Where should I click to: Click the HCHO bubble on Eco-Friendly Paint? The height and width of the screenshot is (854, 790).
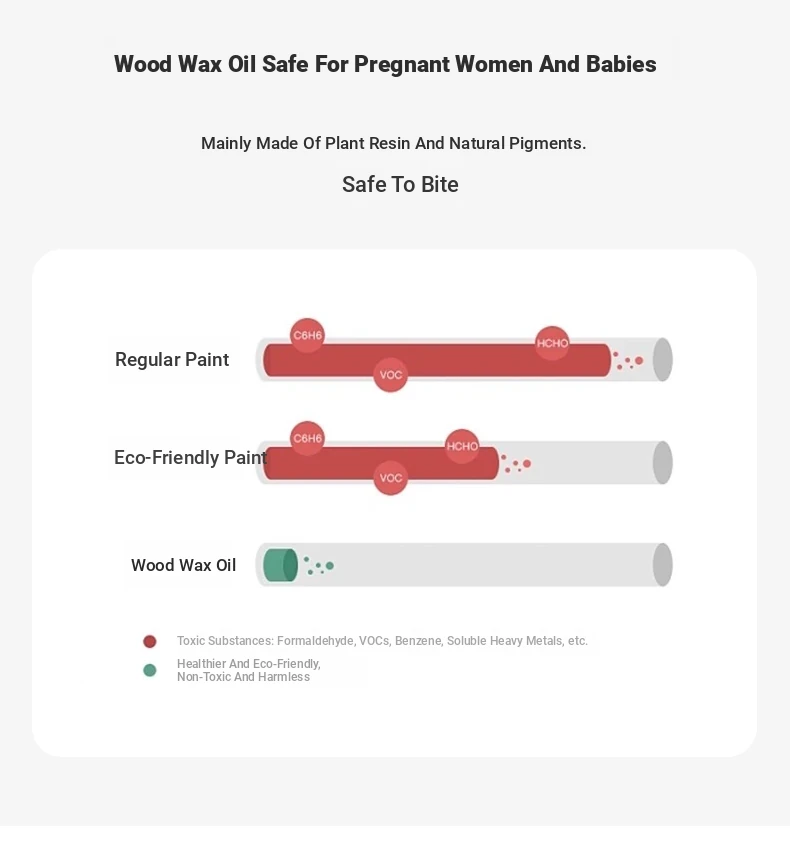462,446
